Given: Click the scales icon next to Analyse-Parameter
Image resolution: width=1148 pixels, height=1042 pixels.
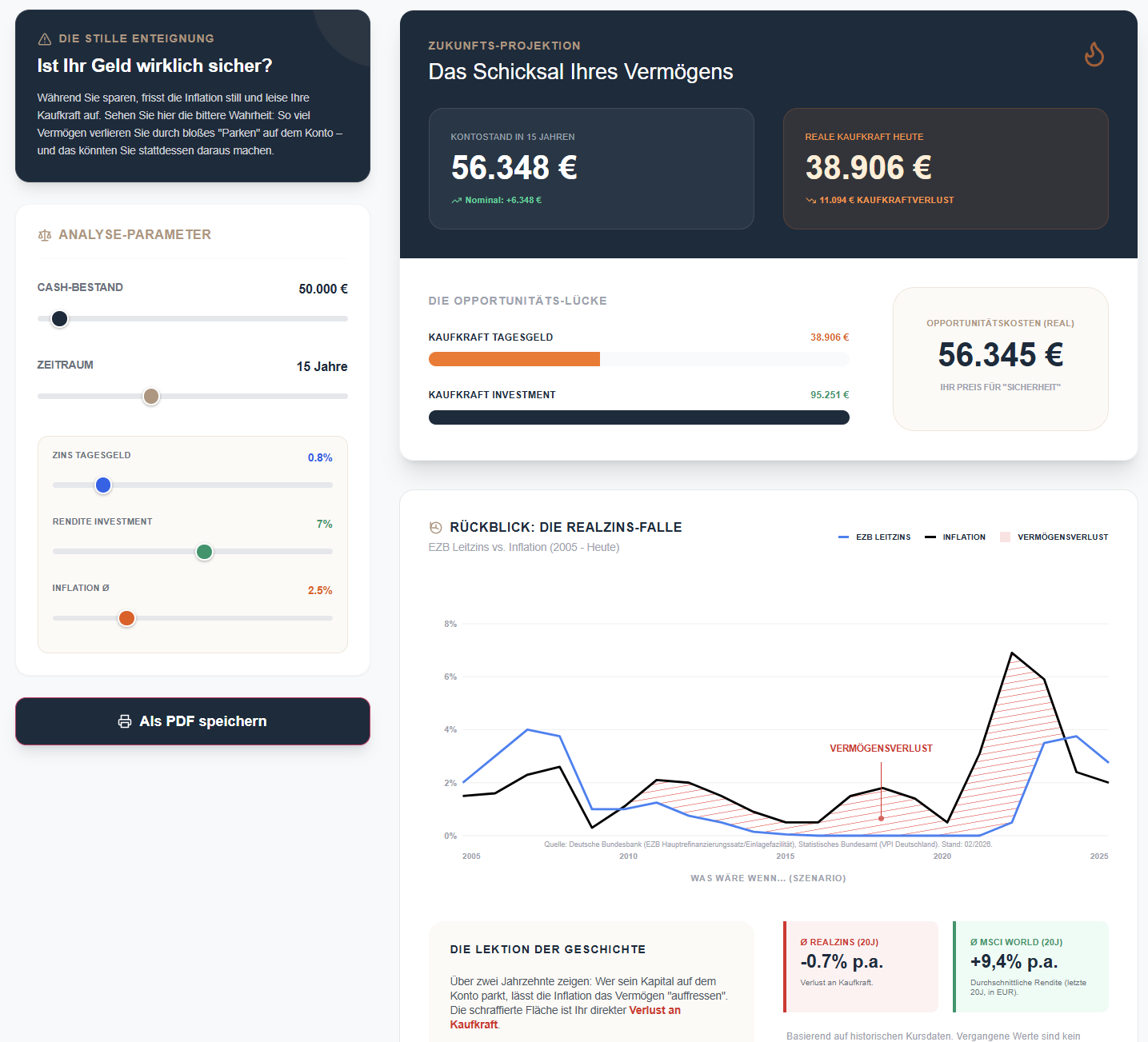Looking at the screenshot, I should [45, 235].
